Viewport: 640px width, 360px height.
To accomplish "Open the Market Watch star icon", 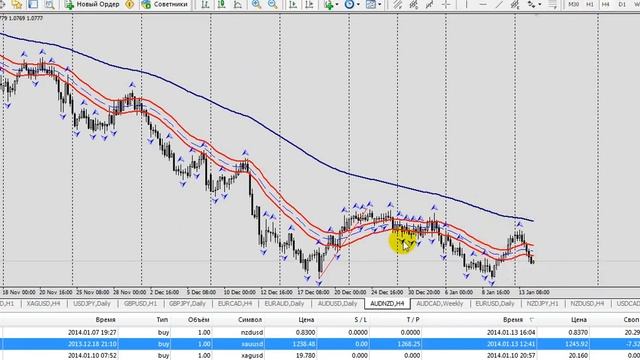I will (x=17, y=4).
